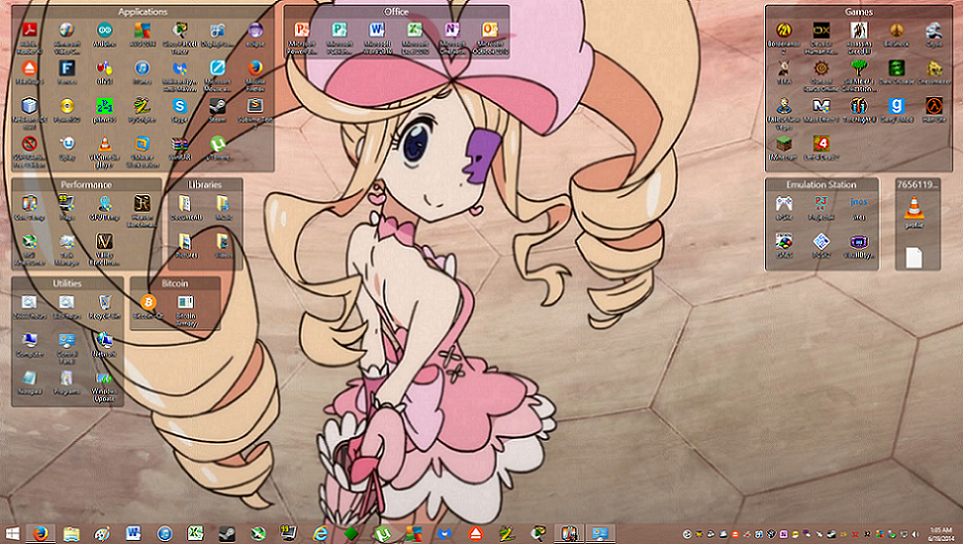963x544 pixels.
Task: Open WinRAR in Applications fence
Action: (x=179, y=144)
